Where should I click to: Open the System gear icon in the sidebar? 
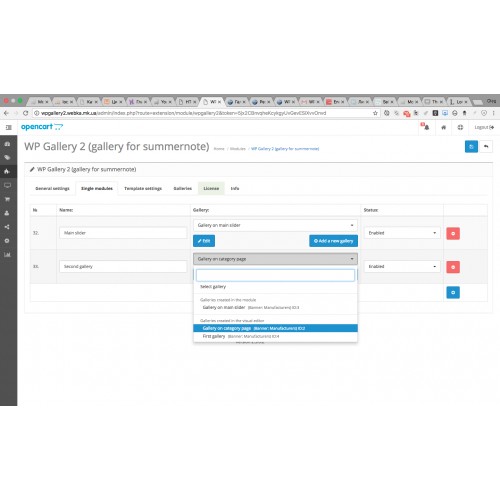[x=7, y=241]
